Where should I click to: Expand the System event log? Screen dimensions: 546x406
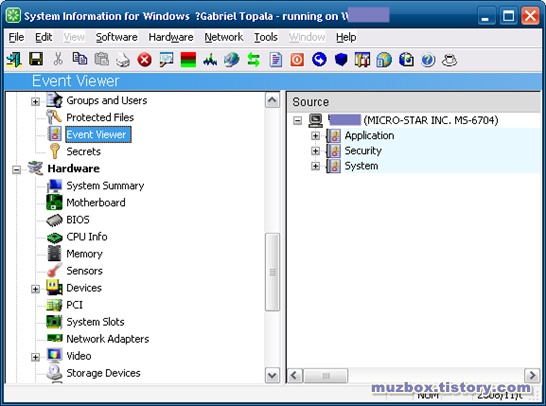[315, 166]
